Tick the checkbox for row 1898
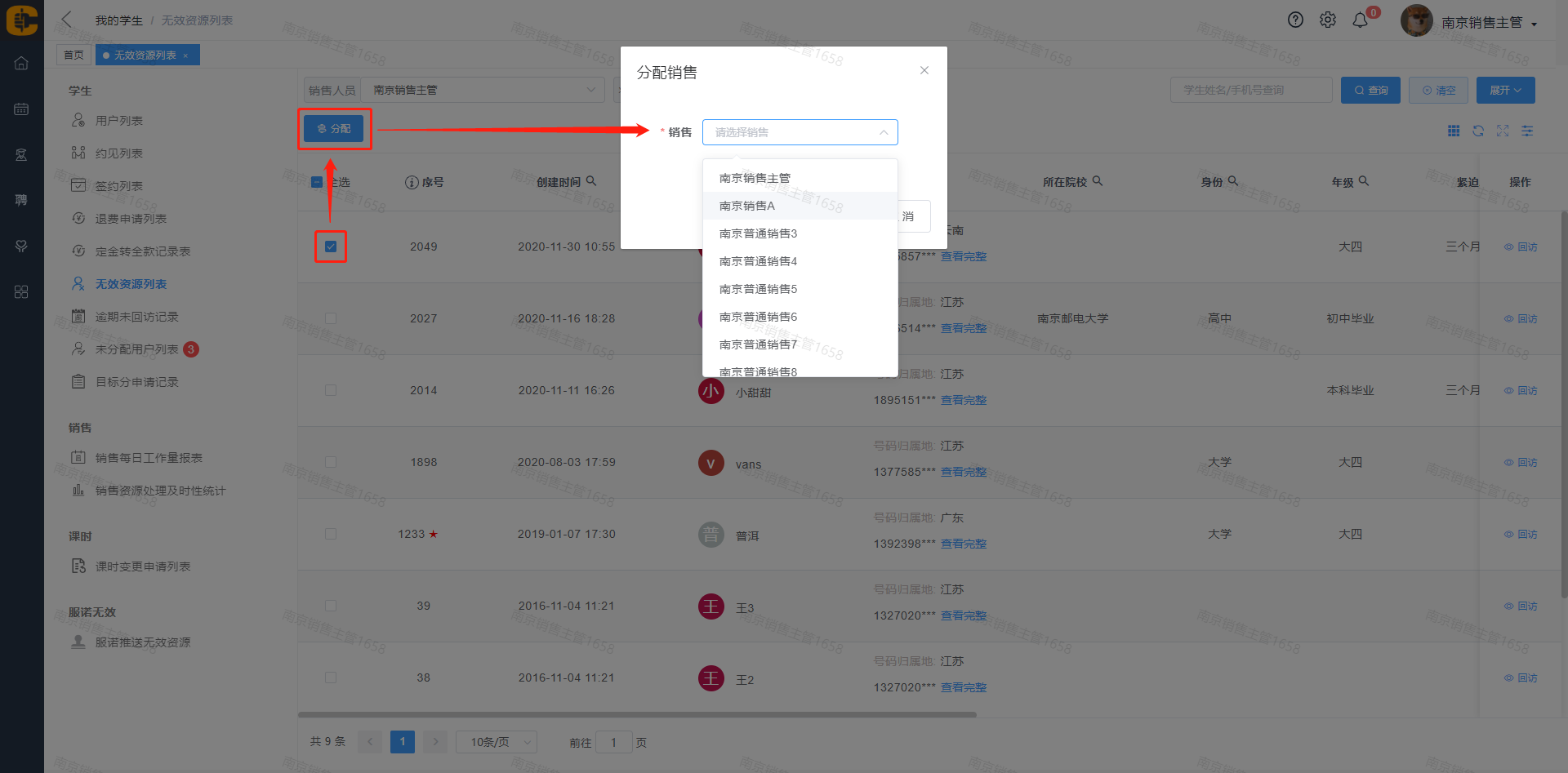This screenshot has width=1568, height=773. pyautogui.click(x=331, y=462)
